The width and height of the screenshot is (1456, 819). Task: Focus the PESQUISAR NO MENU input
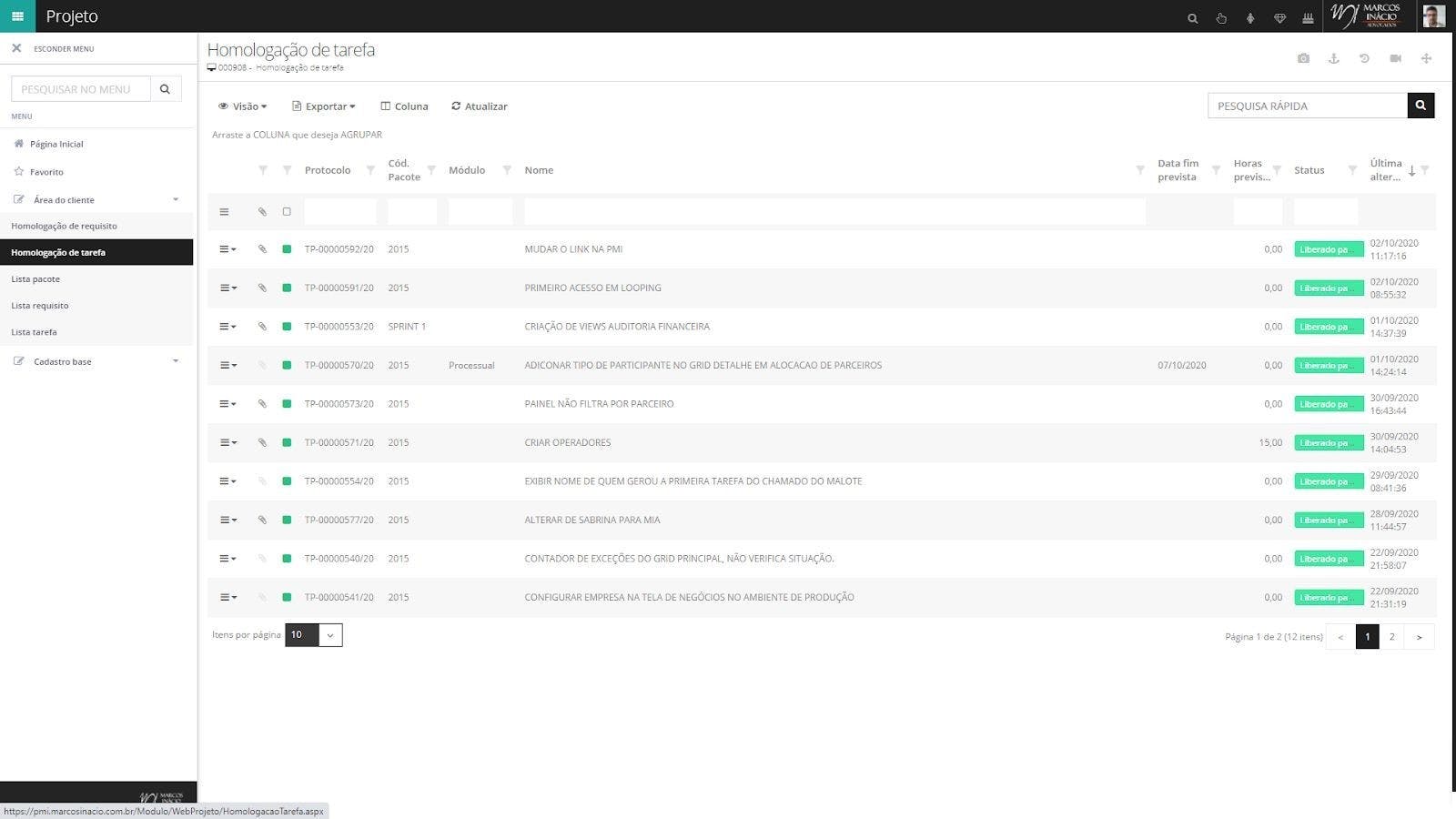point(80,88)
